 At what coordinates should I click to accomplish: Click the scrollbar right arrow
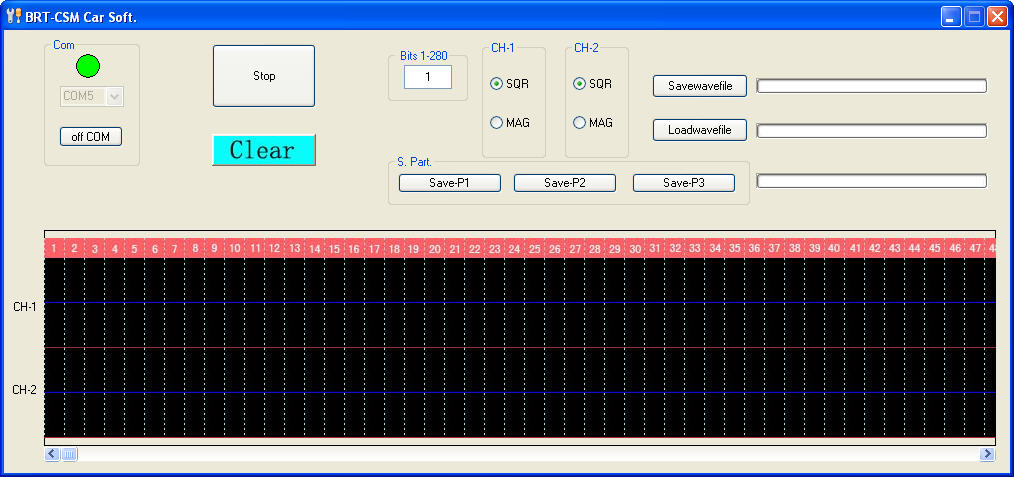pyautogui.click(x=987, y=454)
